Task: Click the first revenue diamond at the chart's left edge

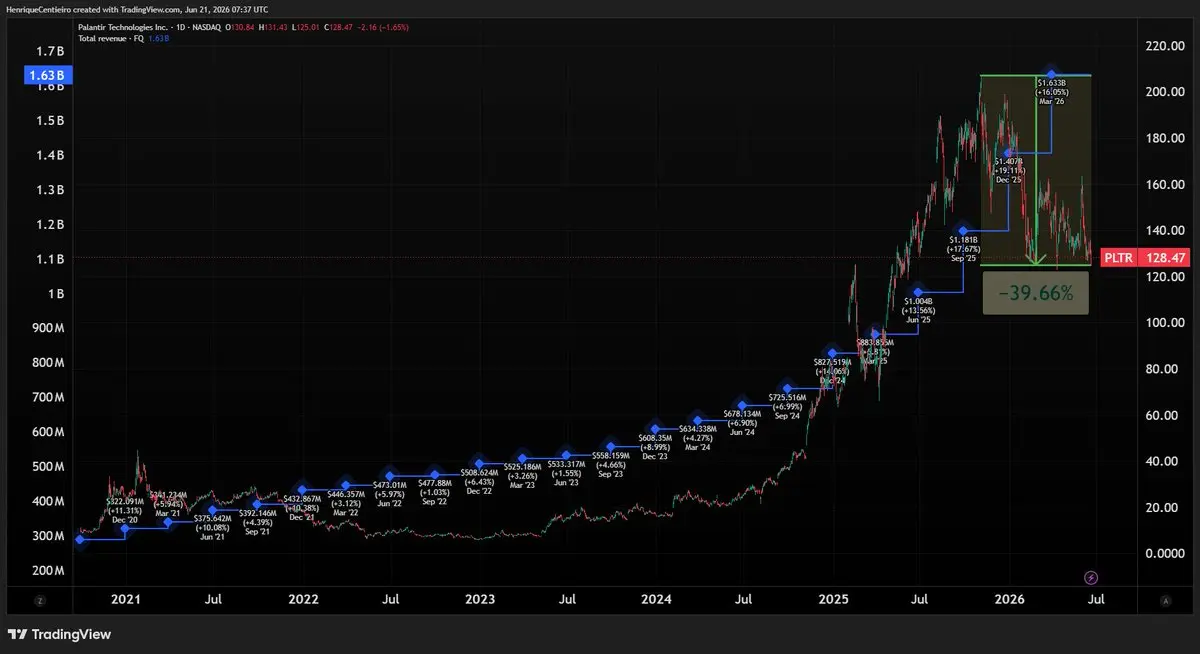Action: point(80,539)
